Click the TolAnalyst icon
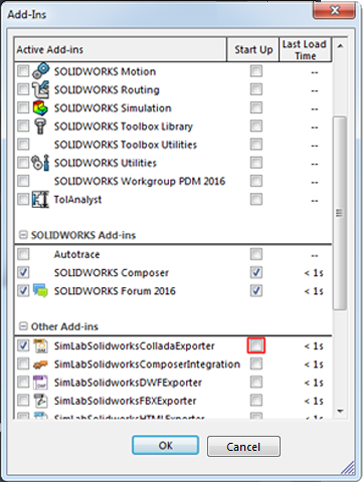The height and width of the screenshot is (482, 363). 40,199
